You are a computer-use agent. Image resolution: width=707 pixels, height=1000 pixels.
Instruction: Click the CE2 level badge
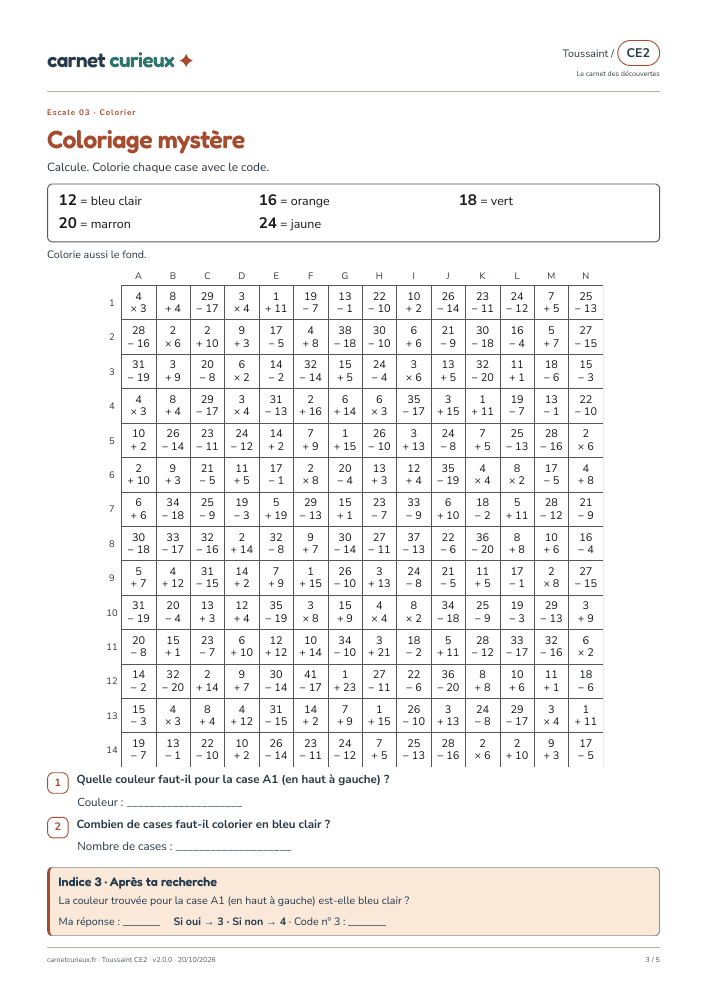pyautogui.click(x=638, y=53)
